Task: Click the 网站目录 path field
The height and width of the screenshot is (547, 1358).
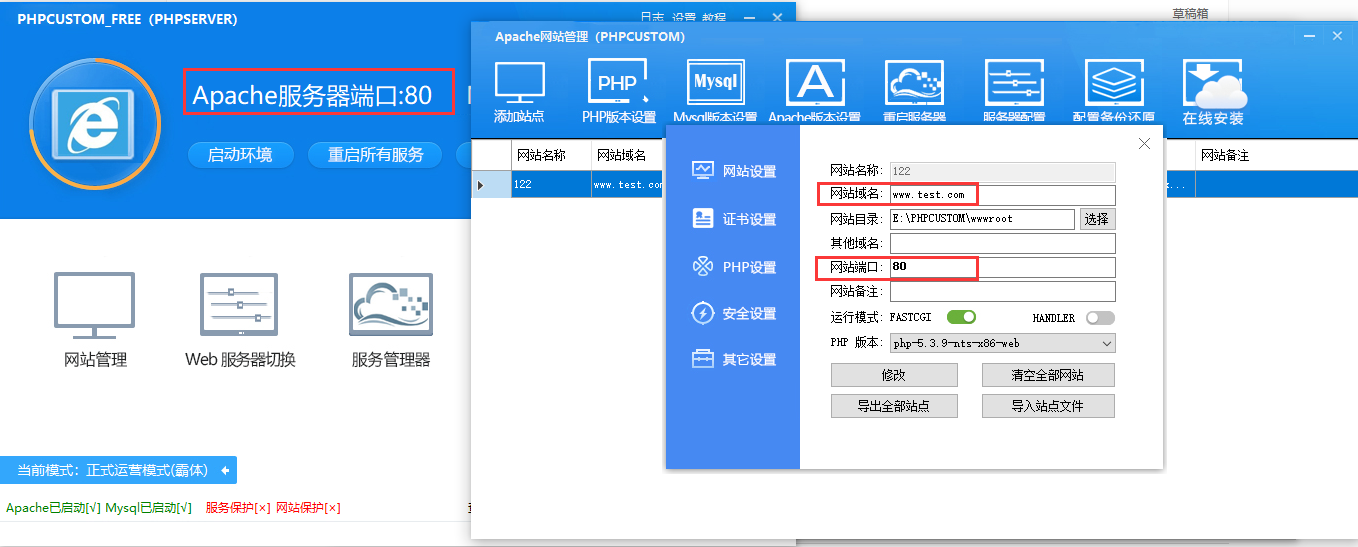Action: [x=982, y=219]
